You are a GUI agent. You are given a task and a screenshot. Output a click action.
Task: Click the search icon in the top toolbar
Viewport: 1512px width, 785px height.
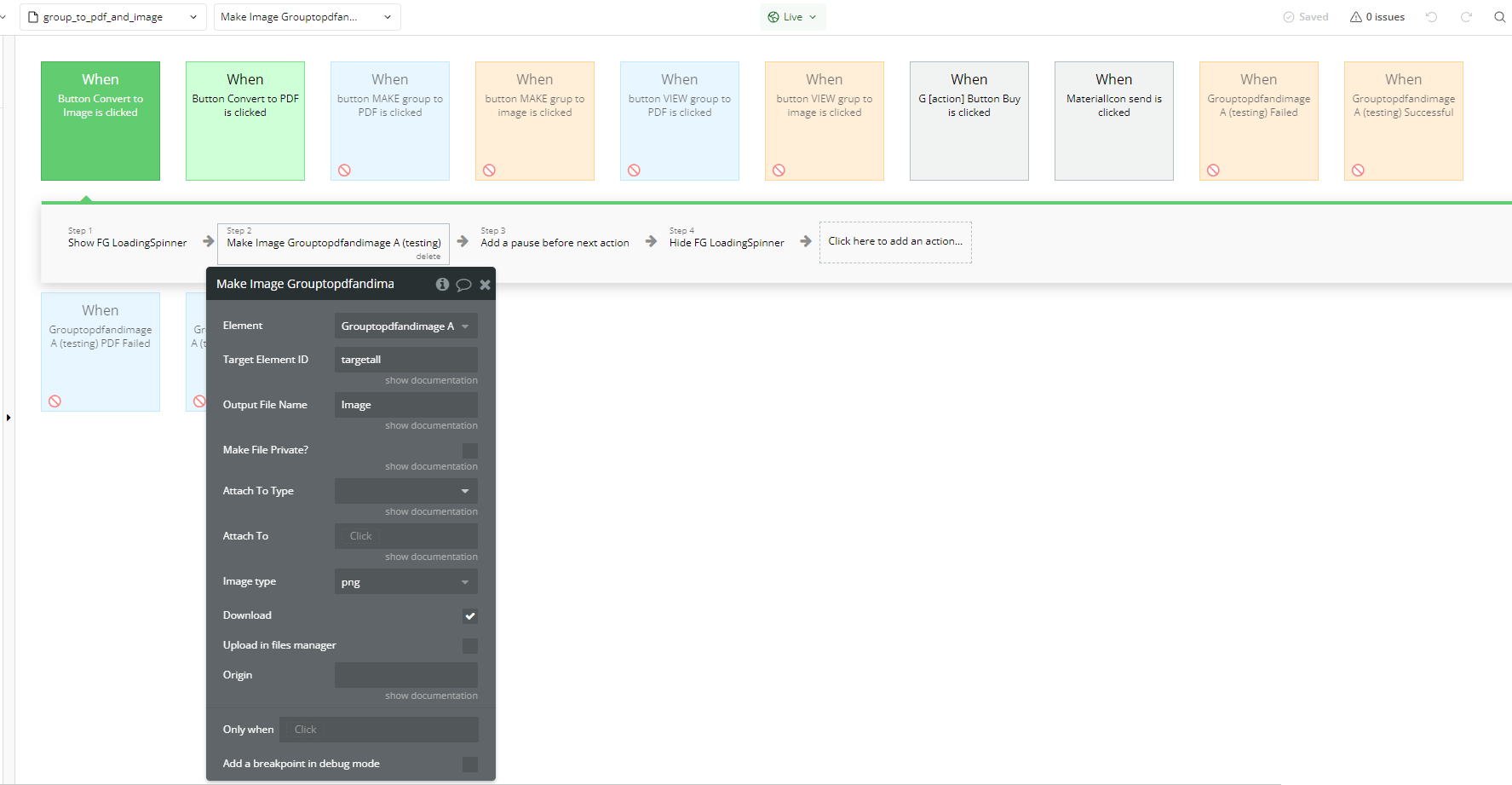1500,16
